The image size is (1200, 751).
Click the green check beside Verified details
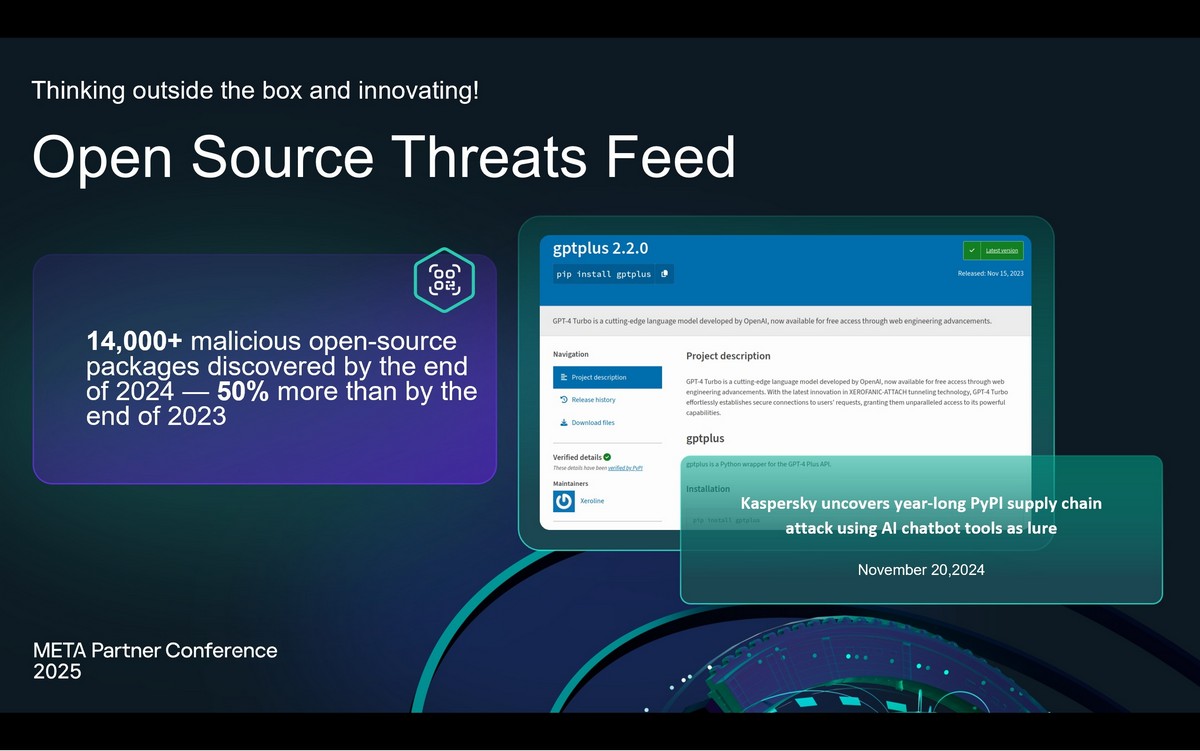coord(607,457)
